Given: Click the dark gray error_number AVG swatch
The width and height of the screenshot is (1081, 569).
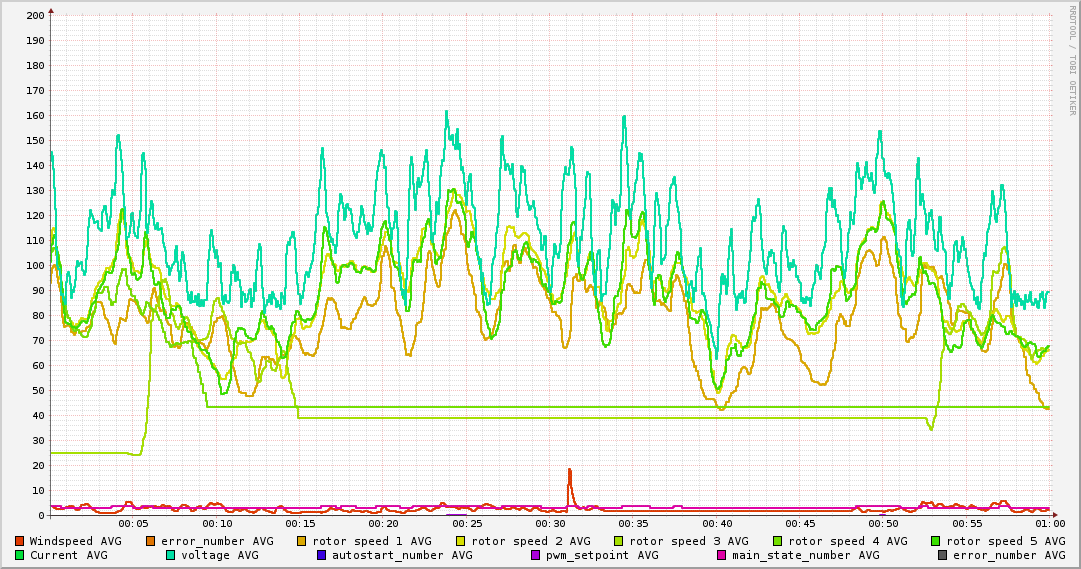Looking at the screenshot, I should click(942, 555).
